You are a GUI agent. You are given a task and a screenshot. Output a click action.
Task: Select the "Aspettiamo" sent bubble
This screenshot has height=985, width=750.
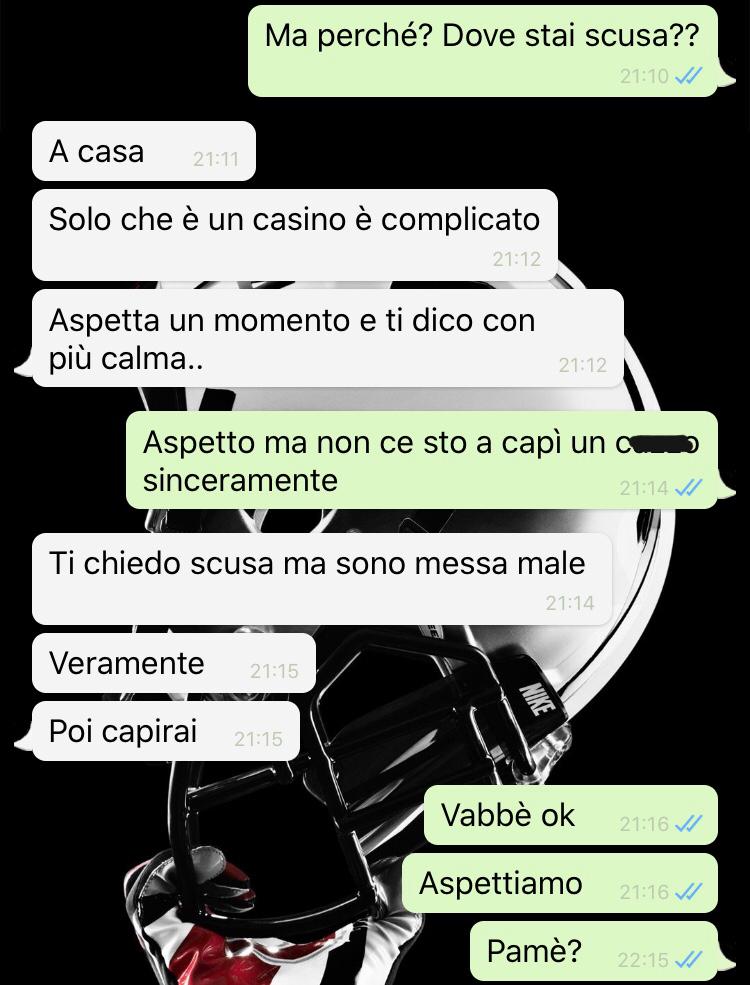559,883
